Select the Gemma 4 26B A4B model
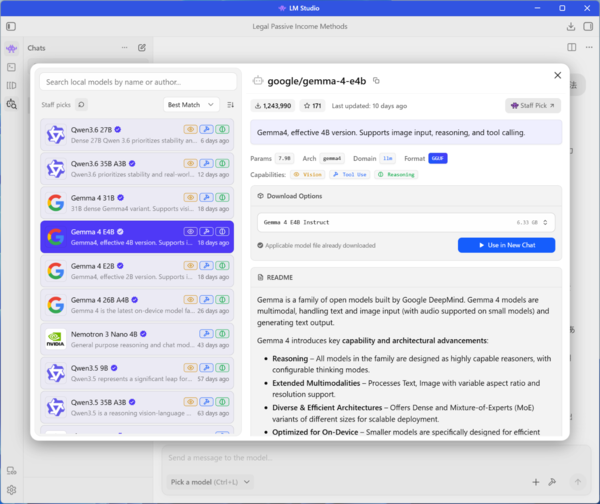 137,305
